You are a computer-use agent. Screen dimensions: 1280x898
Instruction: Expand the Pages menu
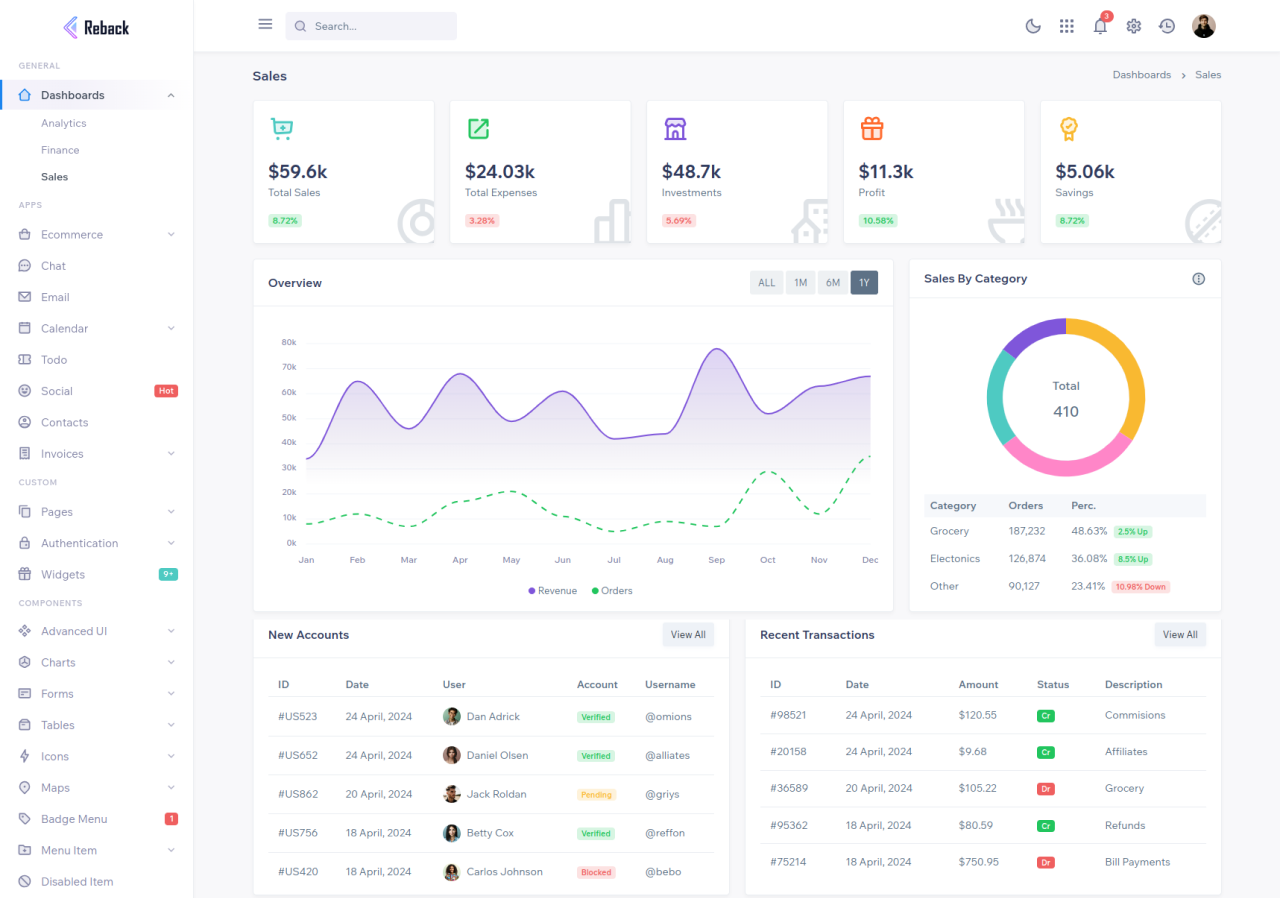[97, 512]
